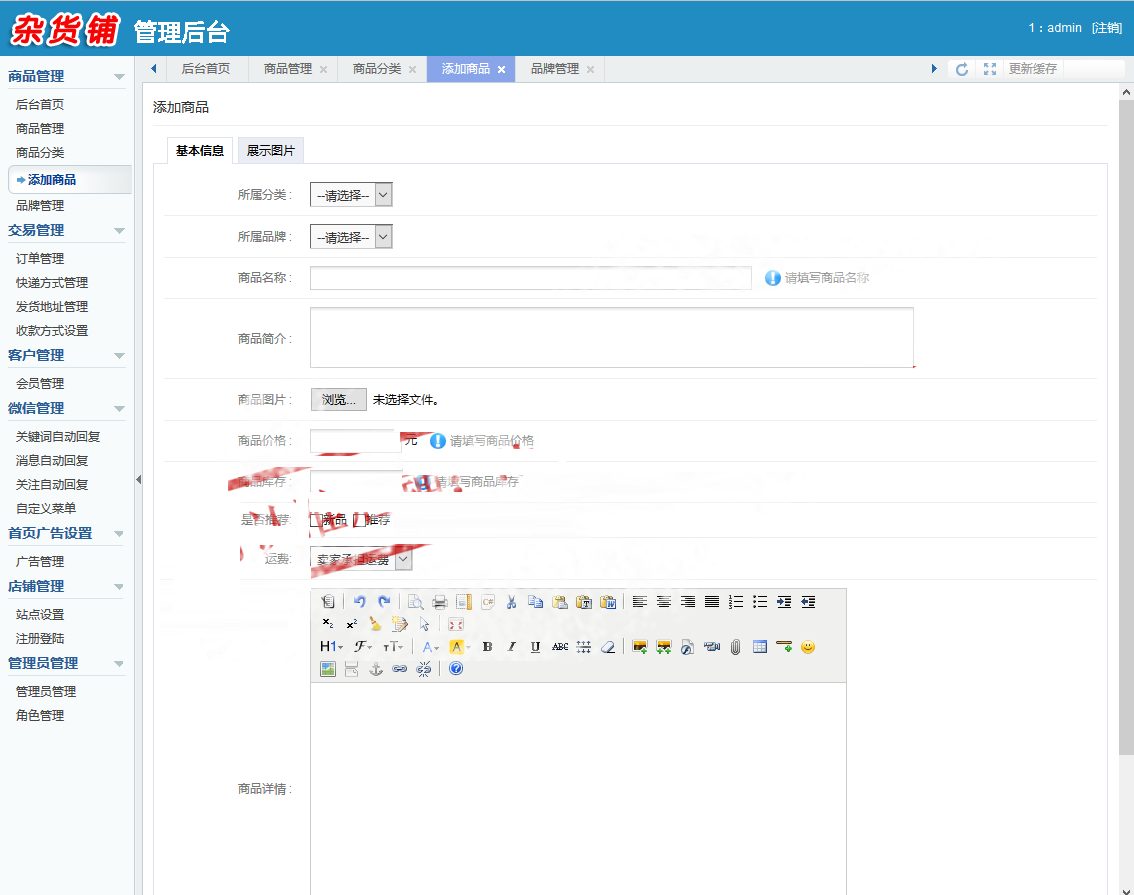Toggle bold formatting in the editor
This screenshot has height=895, width=1134.
tap(487, 647)
